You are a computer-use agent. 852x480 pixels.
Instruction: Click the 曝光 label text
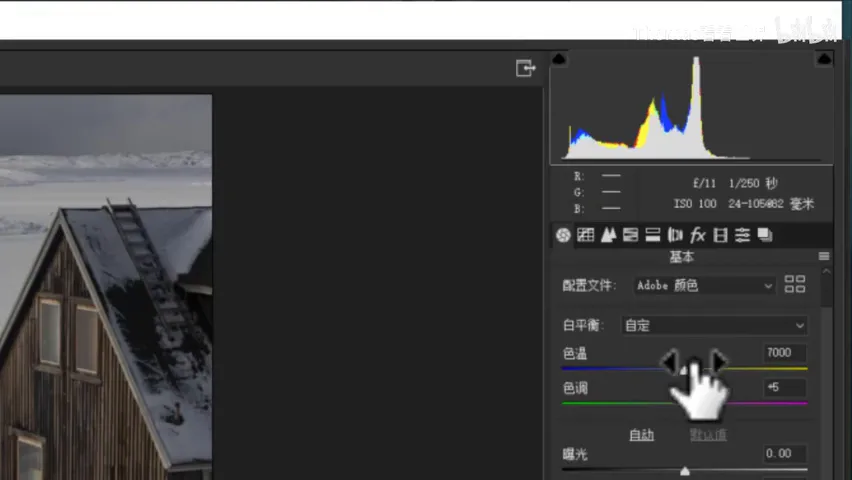click(575, 454)
